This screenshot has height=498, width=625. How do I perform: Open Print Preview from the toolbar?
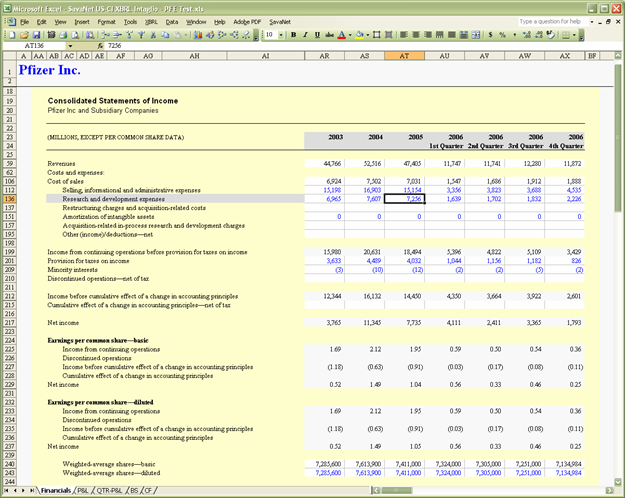(75, 35)
